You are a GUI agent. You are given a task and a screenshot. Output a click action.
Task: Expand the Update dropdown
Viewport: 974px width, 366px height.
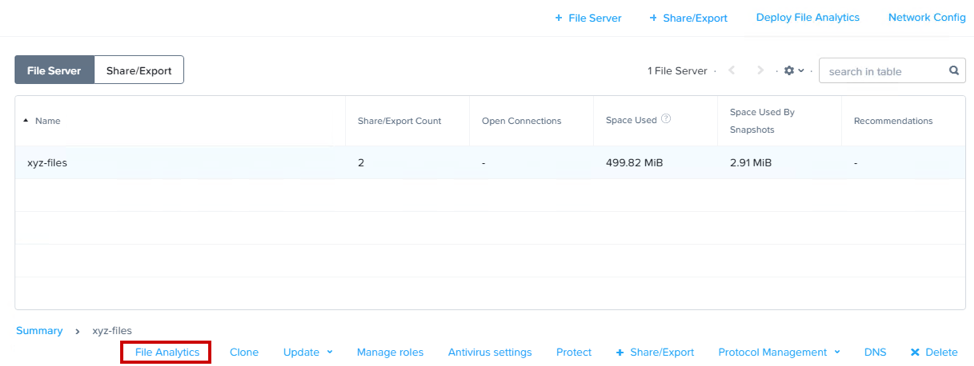pos(308,352)
